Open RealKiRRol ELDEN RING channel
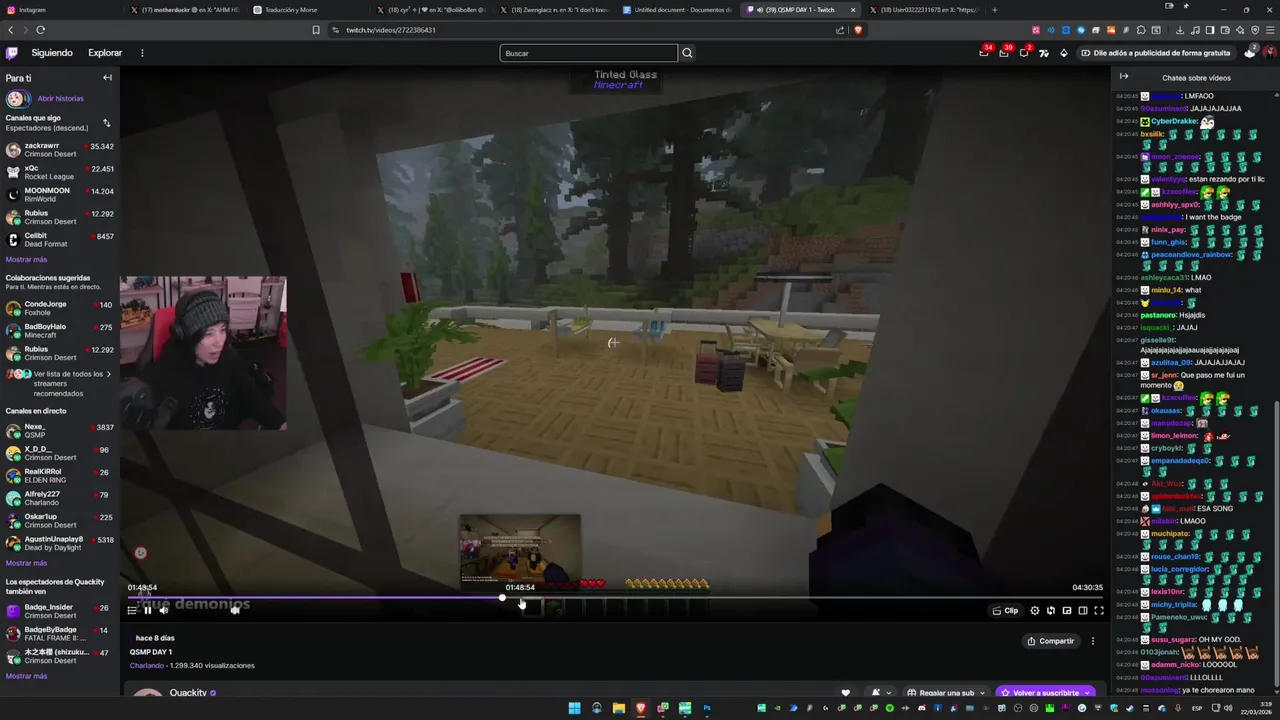Screen dimensions: 1280x720 pos(60,476)
